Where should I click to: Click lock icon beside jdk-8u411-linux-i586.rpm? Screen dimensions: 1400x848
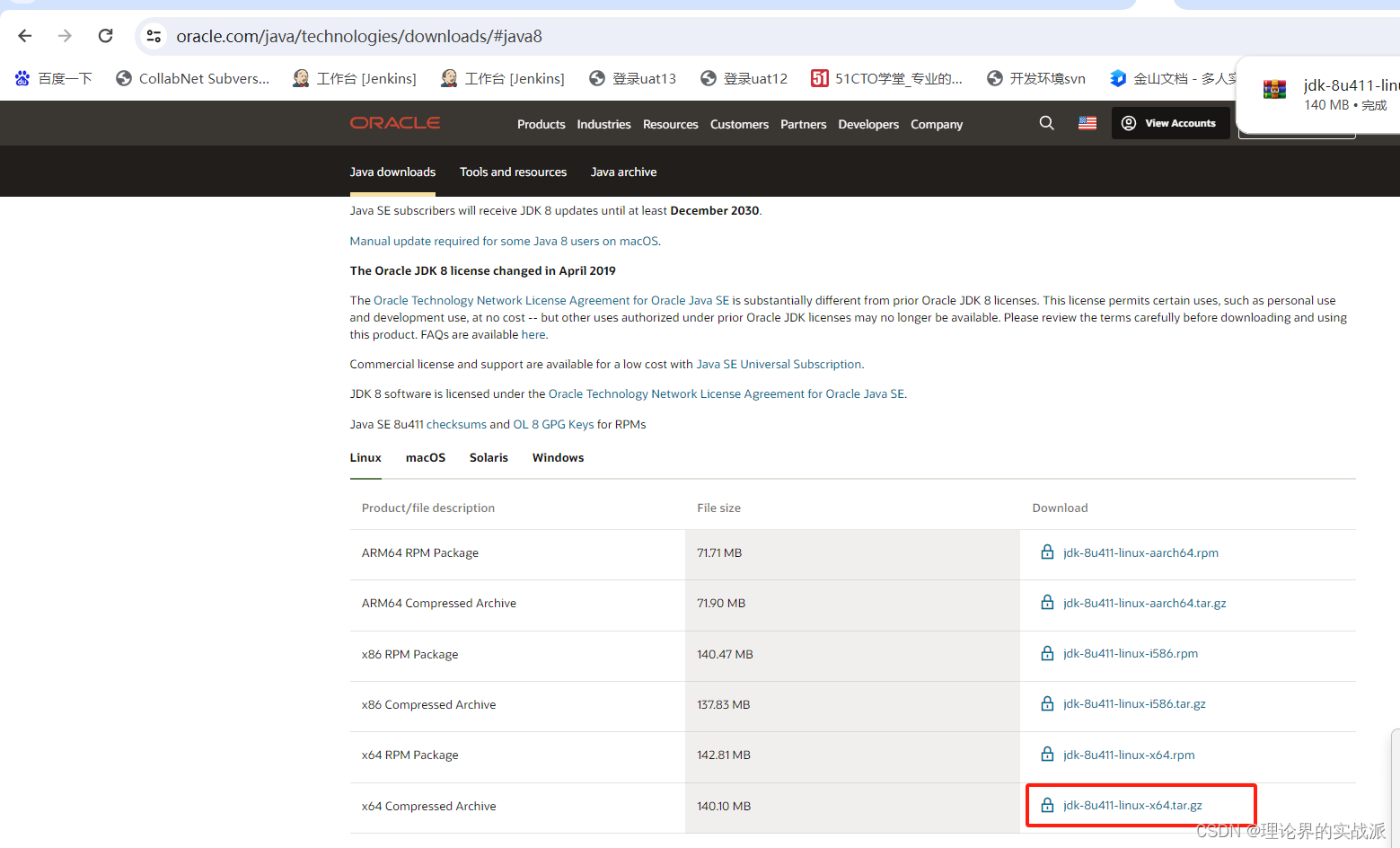tap(1047, 653)
